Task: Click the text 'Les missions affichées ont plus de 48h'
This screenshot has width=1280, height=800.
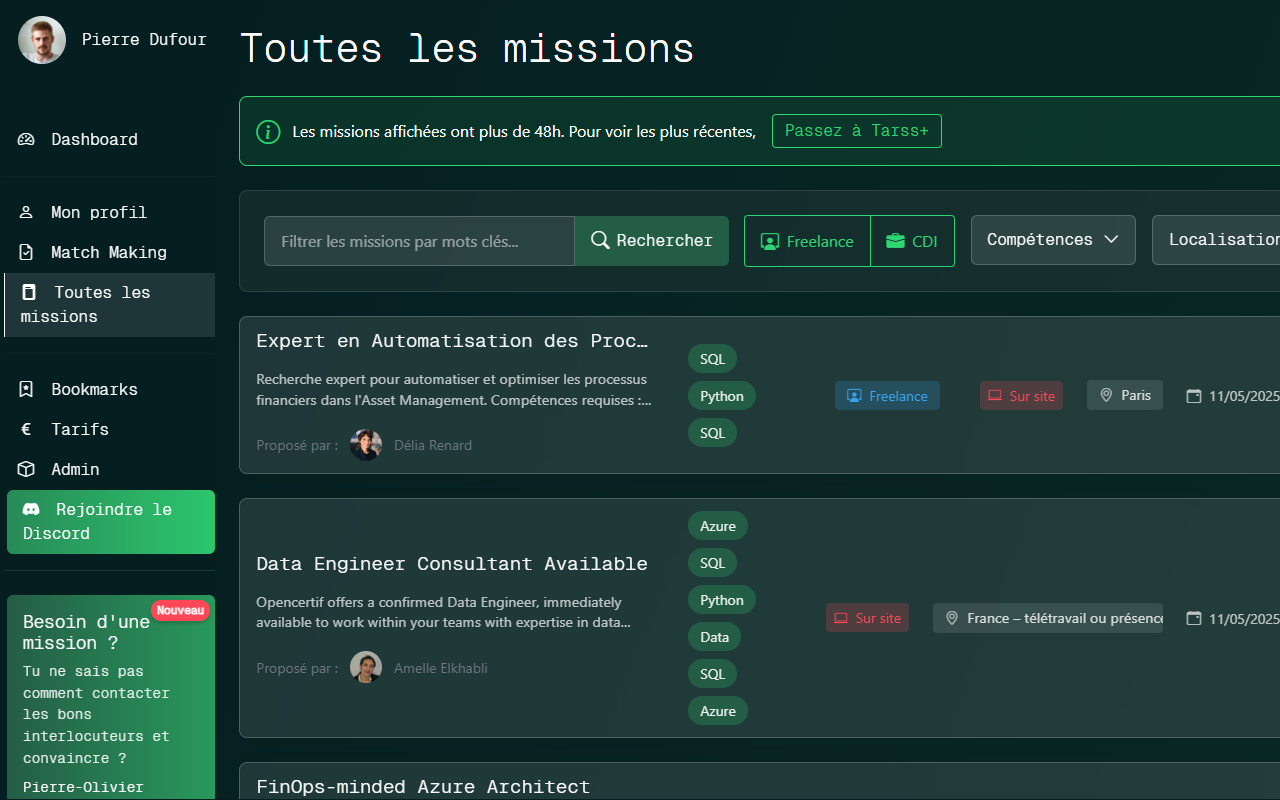Action: (x=430, y=131)
